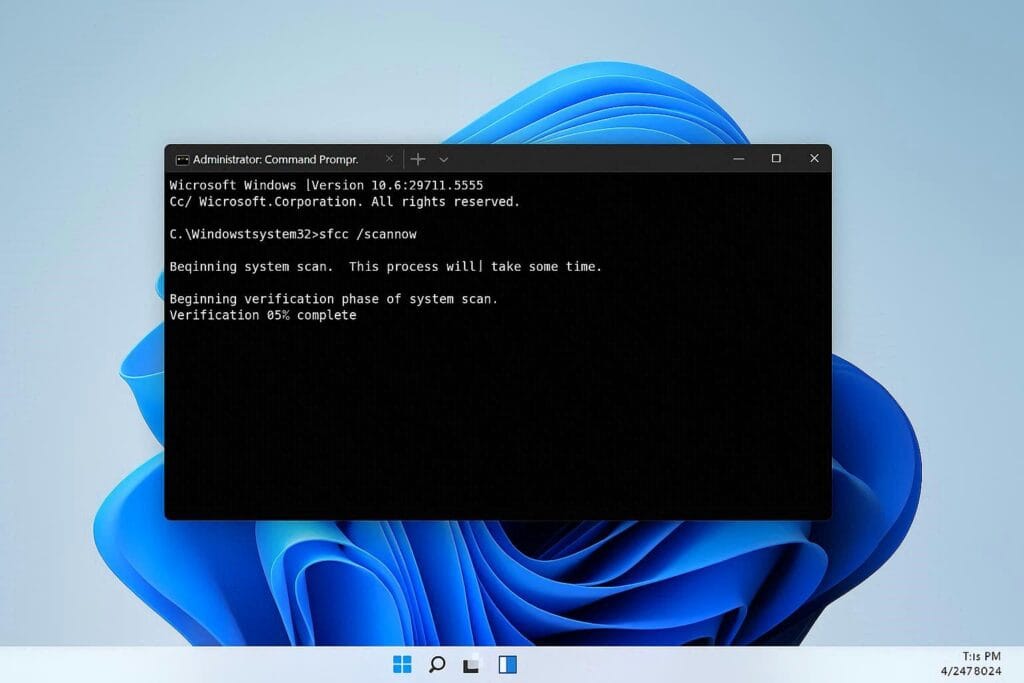The image size is (1024, 683).
Task: Click the Windows version line in terminal
Action: tap(326, 185)
